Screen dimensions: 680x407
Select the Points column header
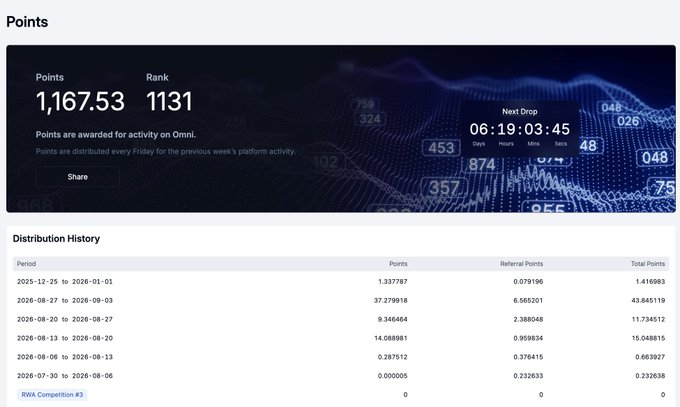click(398, 264)
